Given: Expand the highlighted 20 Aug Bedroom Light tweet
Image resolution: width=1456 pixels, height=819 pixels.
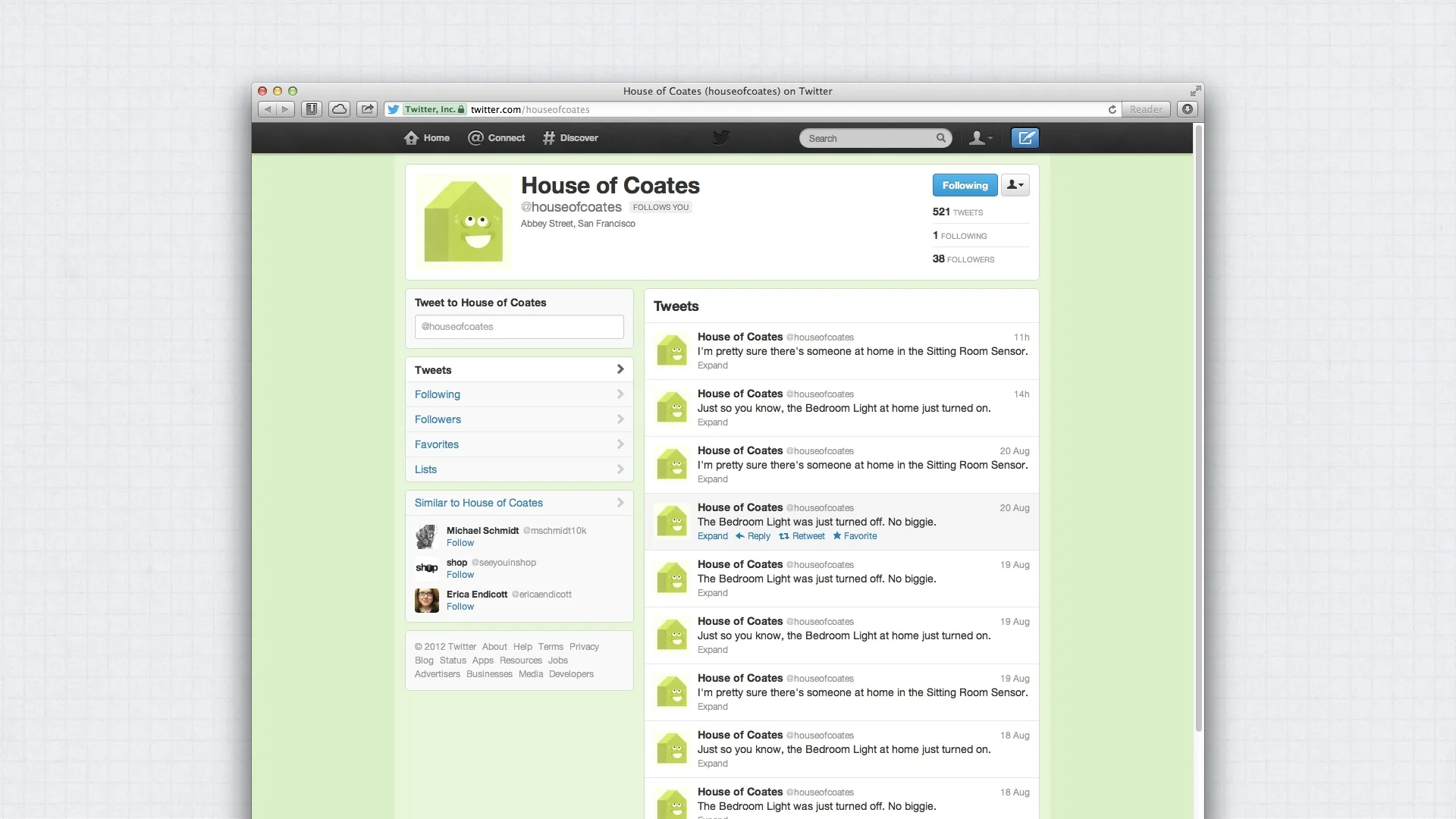Looking at the screenshot, I should (x=712, y=536).
